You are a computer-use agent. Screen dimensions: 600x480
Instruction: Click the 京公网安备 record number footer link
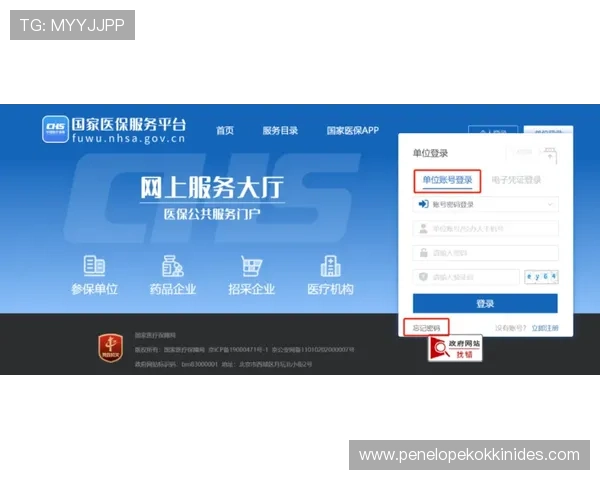point(313,349)
